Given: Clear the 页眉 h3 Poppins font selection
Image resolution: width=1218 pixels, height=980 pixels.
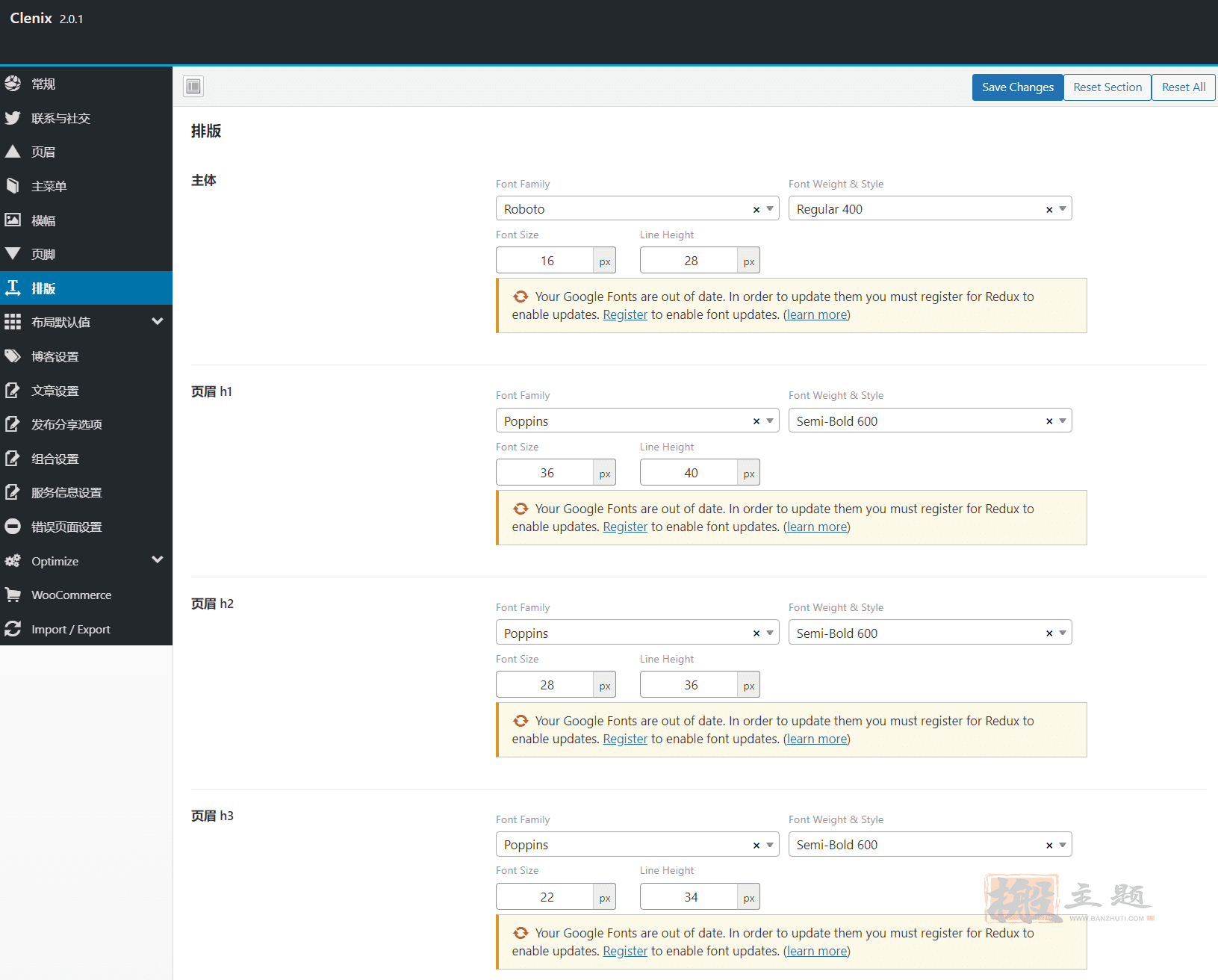Looking at the screenshot, I should pos(756,845).
